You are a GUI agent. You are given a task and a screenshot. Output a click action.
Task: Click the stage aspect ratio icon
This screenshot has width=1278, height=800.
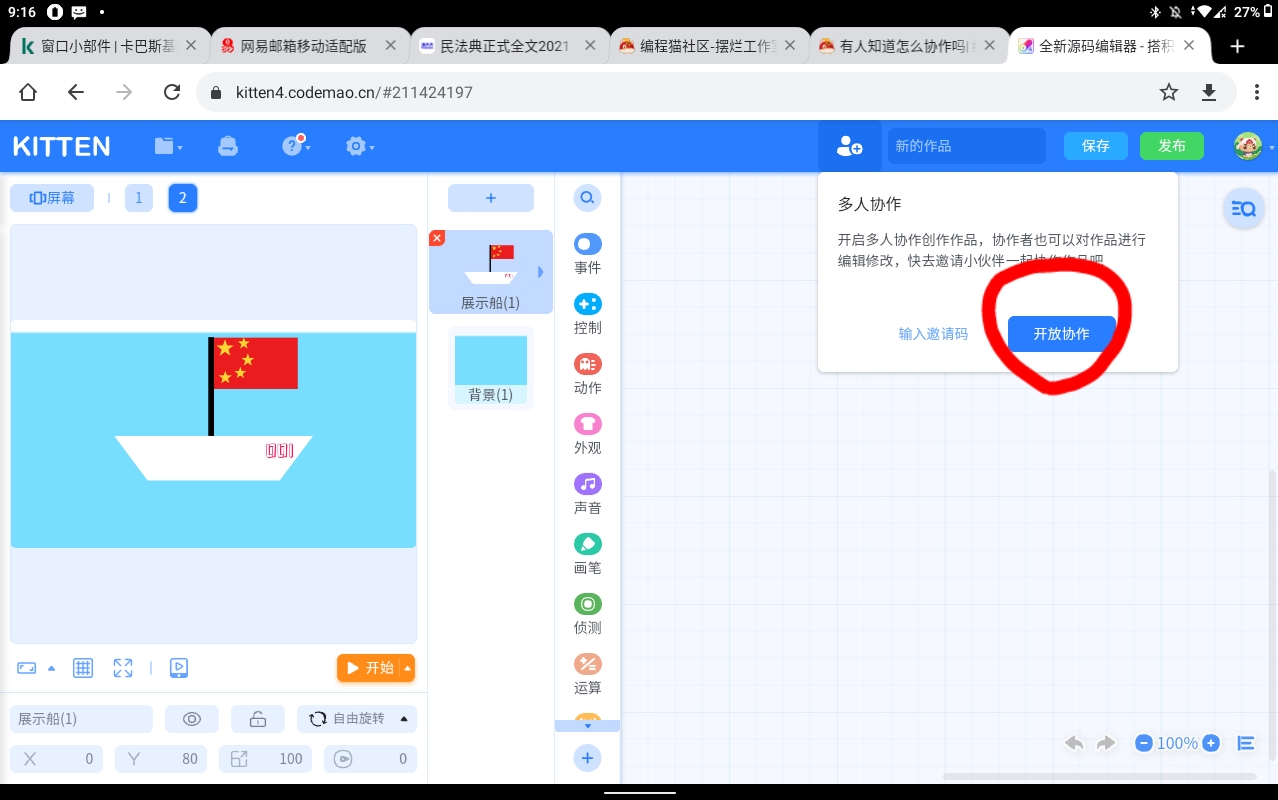pyautogui.click(x=27, y=668)
